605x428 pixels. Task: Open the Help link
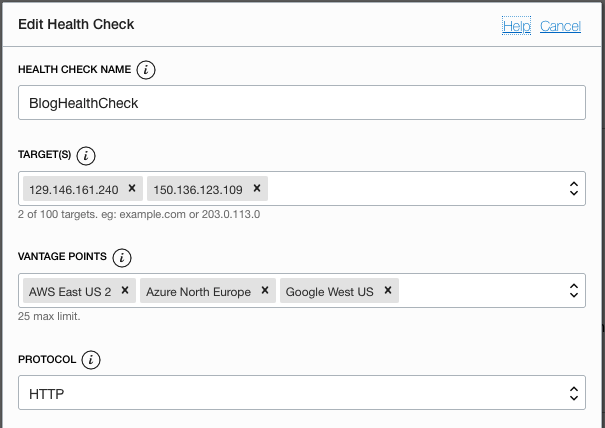[516, 26]
